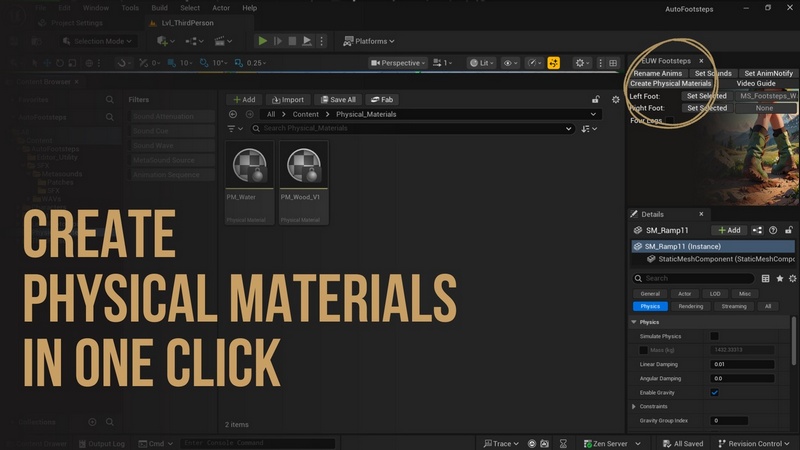Open the Details panel settings gear
This screenshot has height=450, width=800.
[793, 278]
